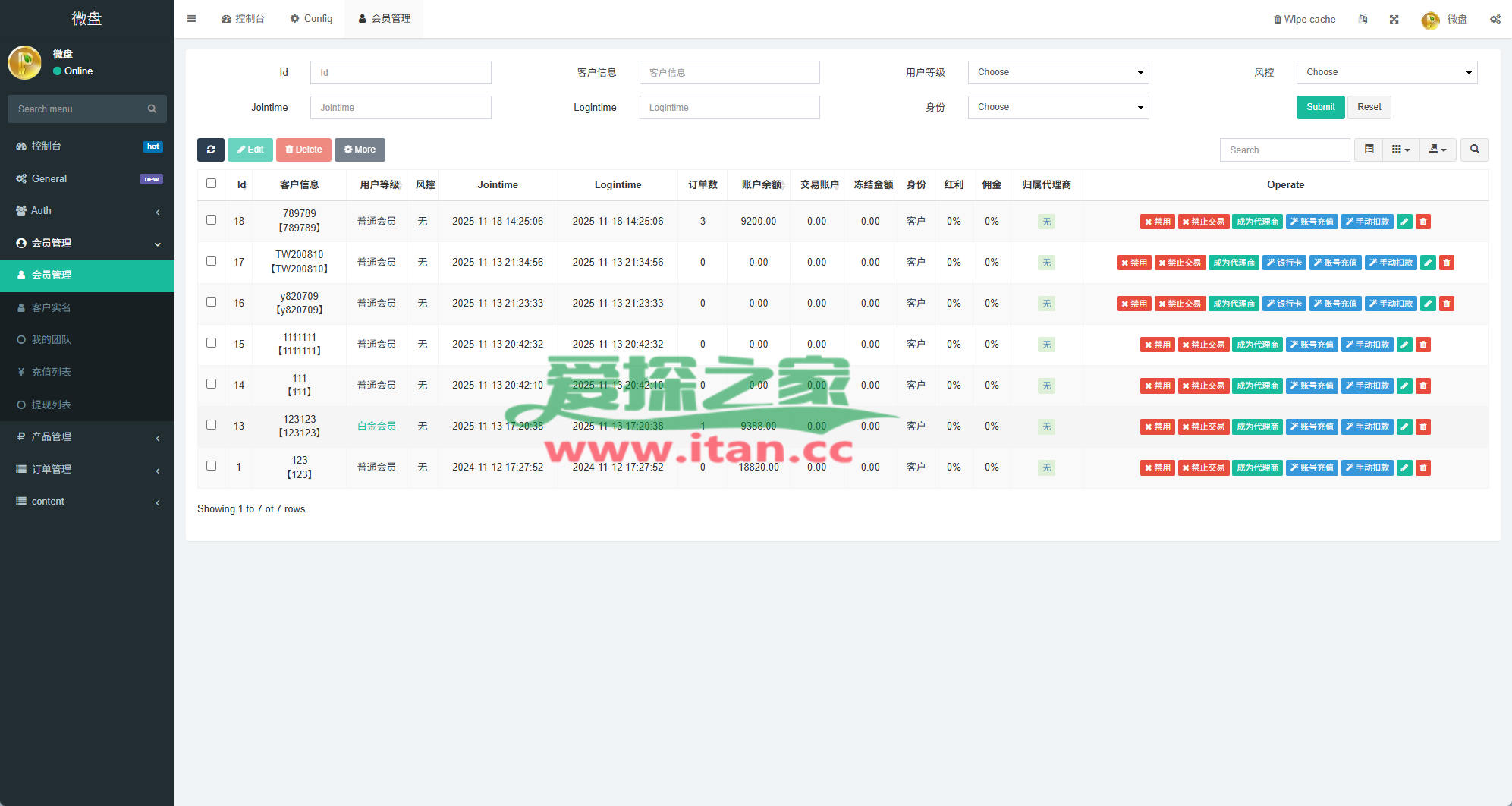
Task: Tick the checkbox for member Id 13
Action: 211,425
